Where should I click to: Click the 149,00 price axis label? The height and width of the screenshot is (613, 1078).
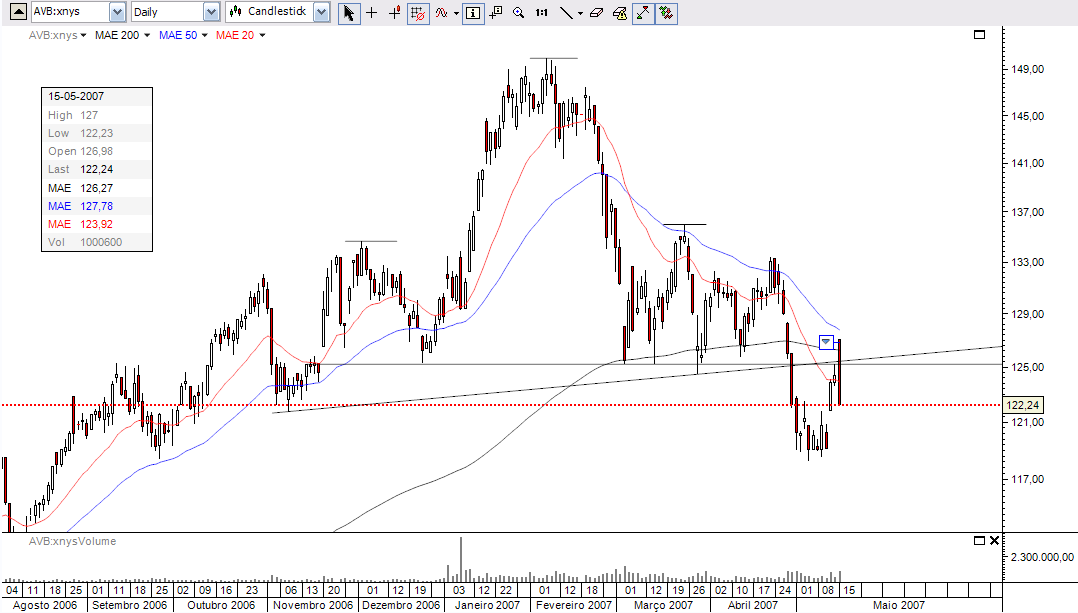[1027, 69]
